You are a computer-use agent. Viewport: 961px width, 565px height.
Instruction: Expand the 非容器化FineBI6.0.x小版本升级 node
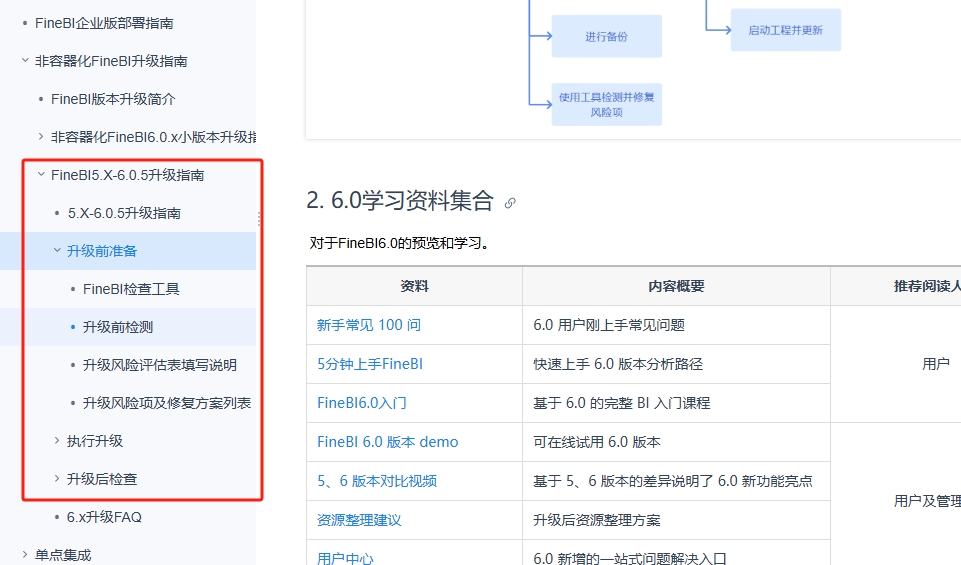point(41,136)
